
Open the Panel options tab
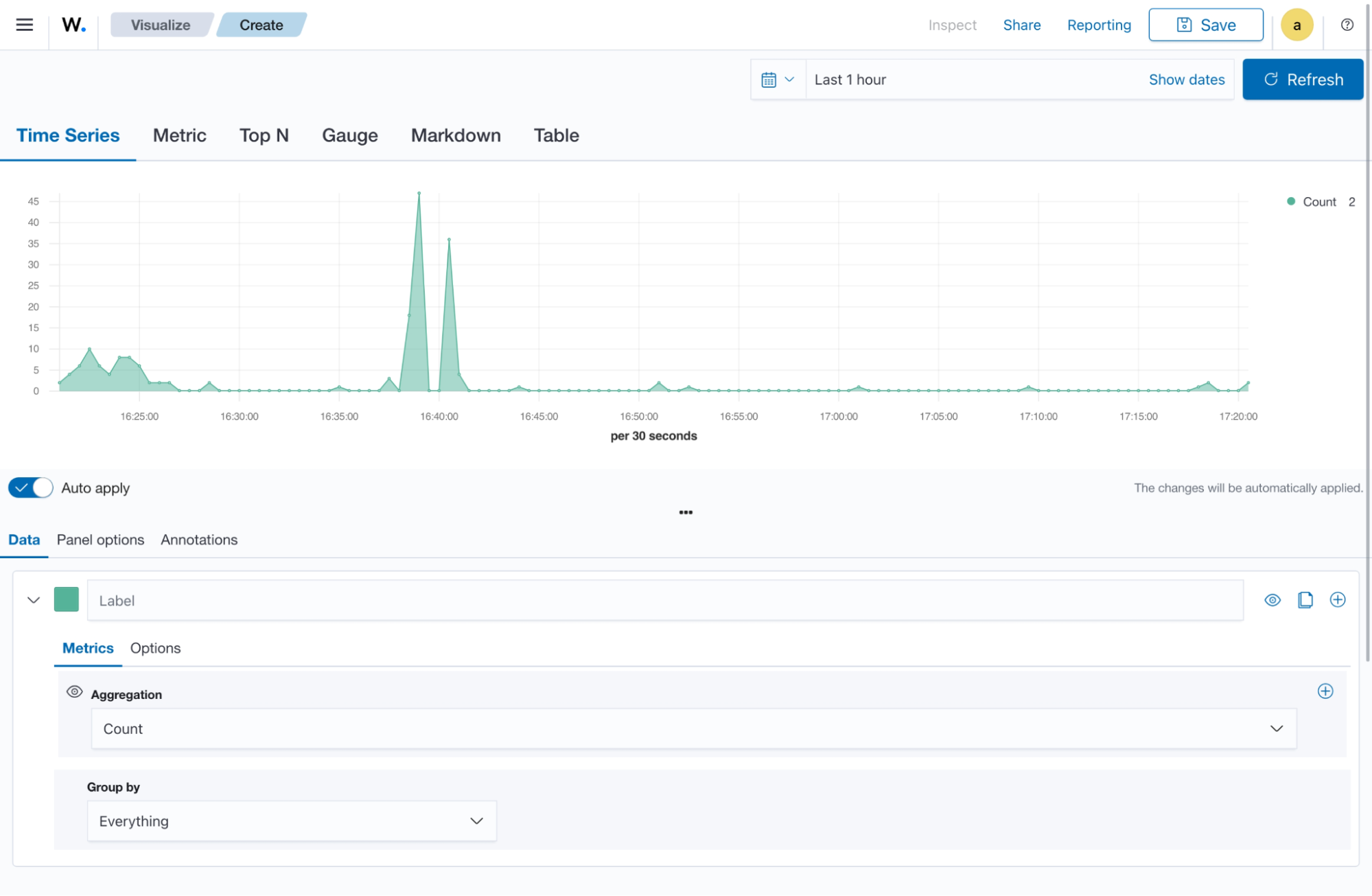click(100, 540)
